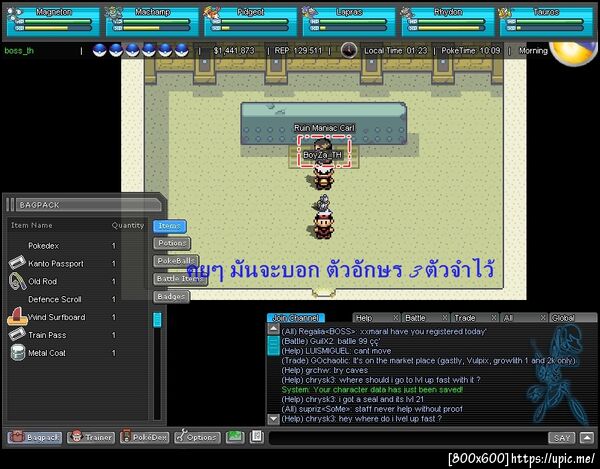The width and height of the screenshot is (600, 469).
Task: Click the chat scrollbar thumb
Action: coord(273,345)
